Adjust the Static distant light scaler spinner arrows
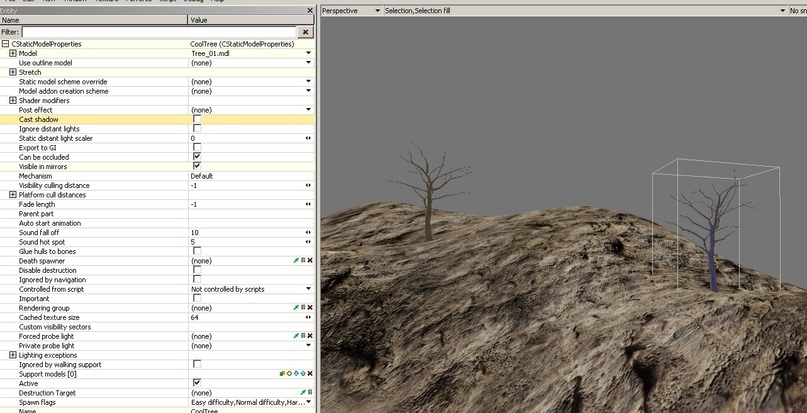This screenshot has width=807, height=413. click(x=308, y=139)
